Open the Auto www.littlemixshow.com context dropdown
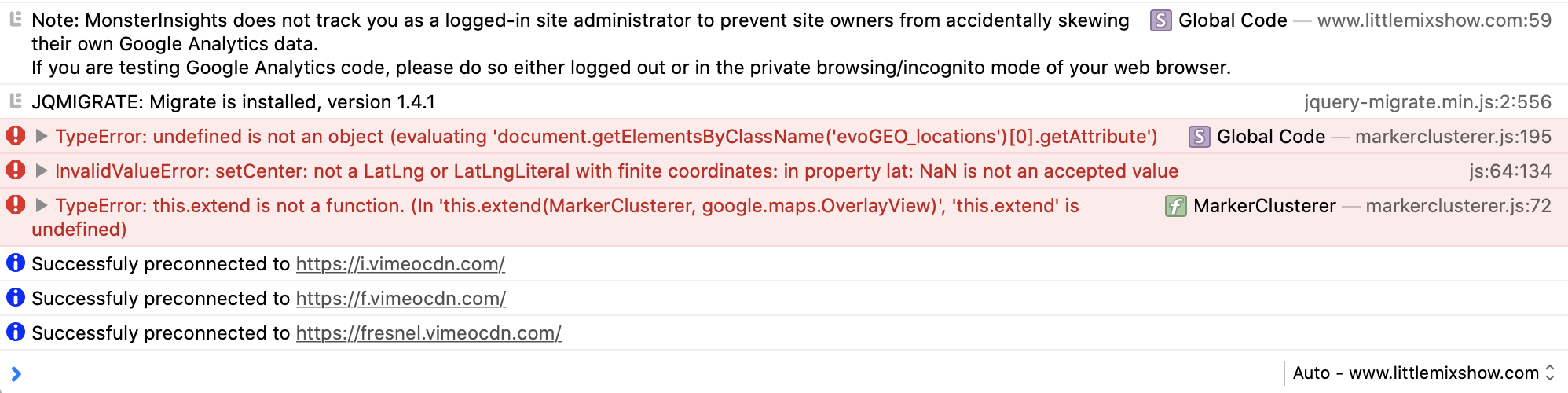Viewport: 1568px width, 393px height. point(1423,373)
